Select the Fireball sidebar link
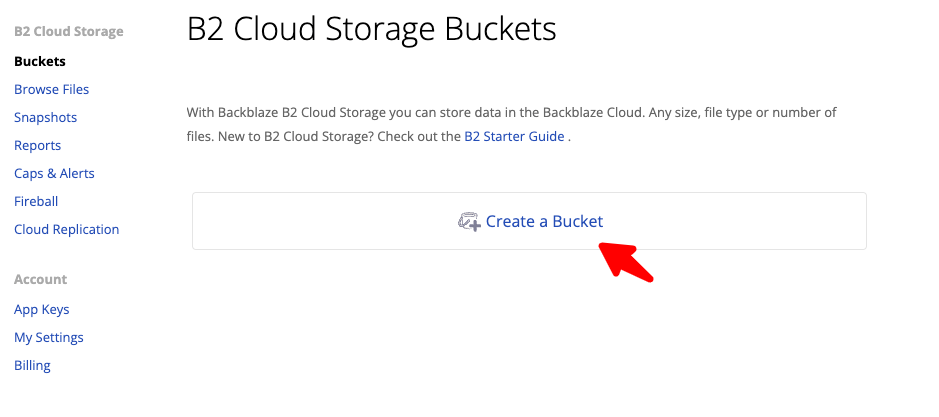 tap(36, 201)
